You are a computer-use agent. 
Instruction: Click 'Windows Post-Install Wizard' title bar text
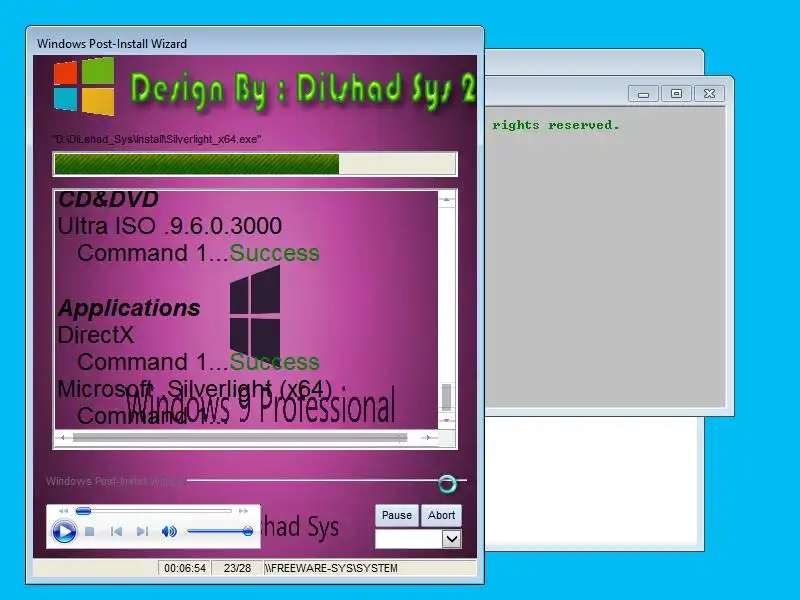coord(112,44)
